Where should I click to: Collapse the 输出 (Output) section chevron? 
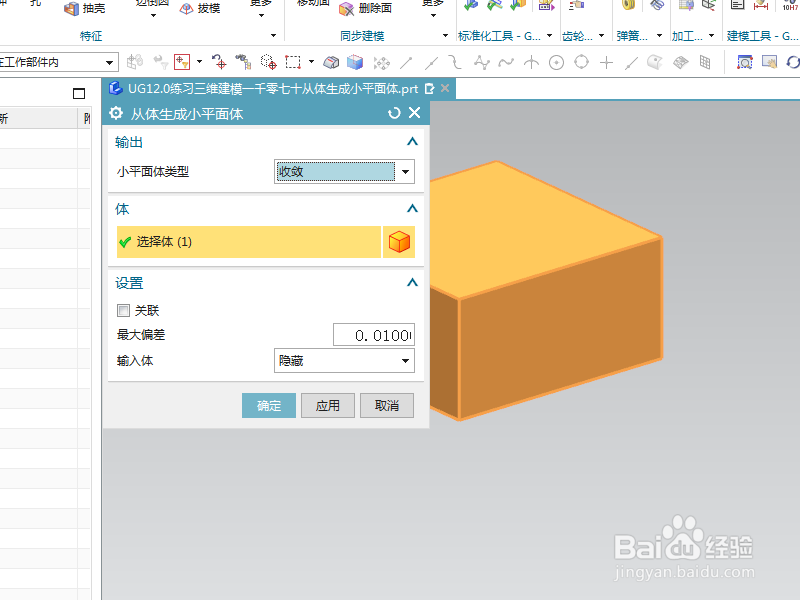(x=411, y=141)
